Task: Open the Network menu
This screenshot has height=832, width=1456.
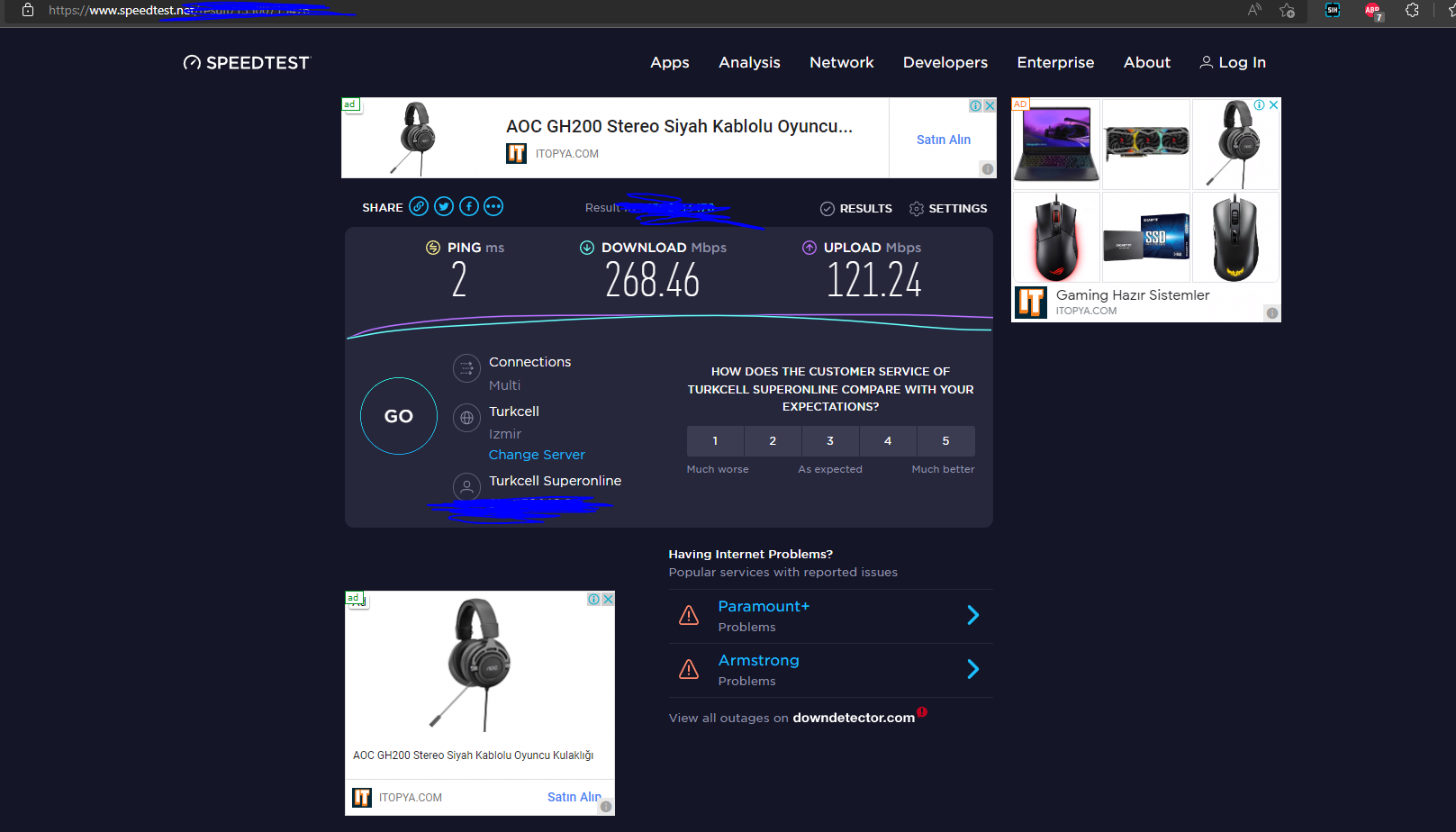Action: [x=842, y=62]
